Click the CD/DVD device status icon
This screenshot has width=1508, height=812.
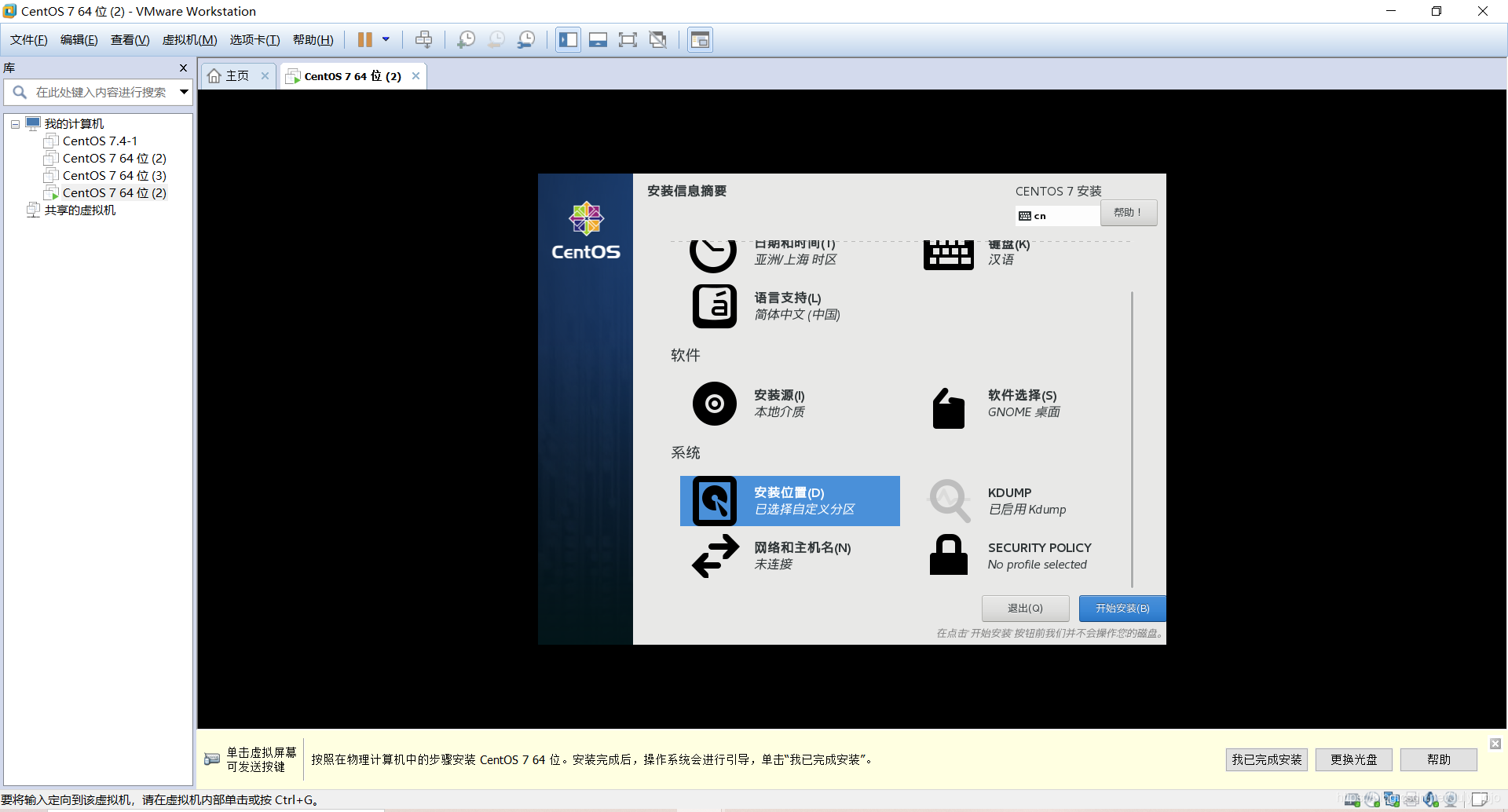1372,799
